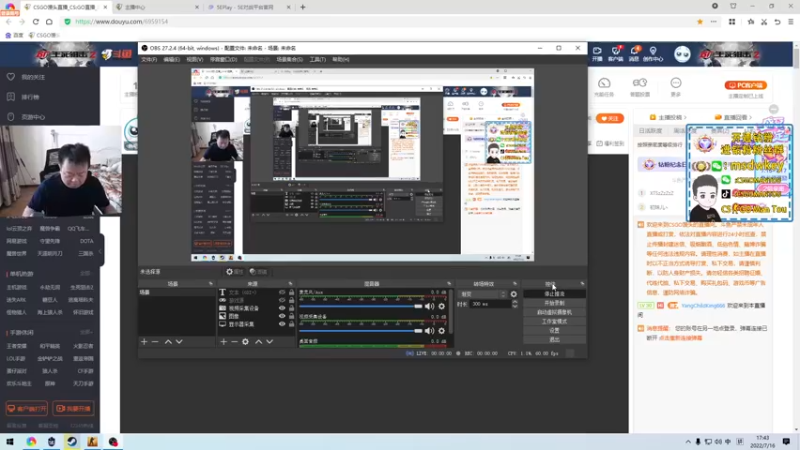Click the Scenes dock popout icon in its header
The height and width of the screenshot is (450, 800).
(211, 284)
